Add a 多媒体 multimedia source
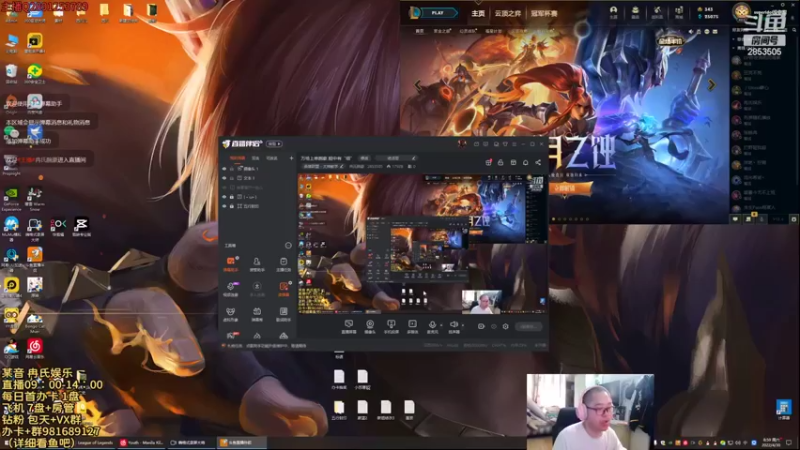800x450 pixels. pos(412,327)
